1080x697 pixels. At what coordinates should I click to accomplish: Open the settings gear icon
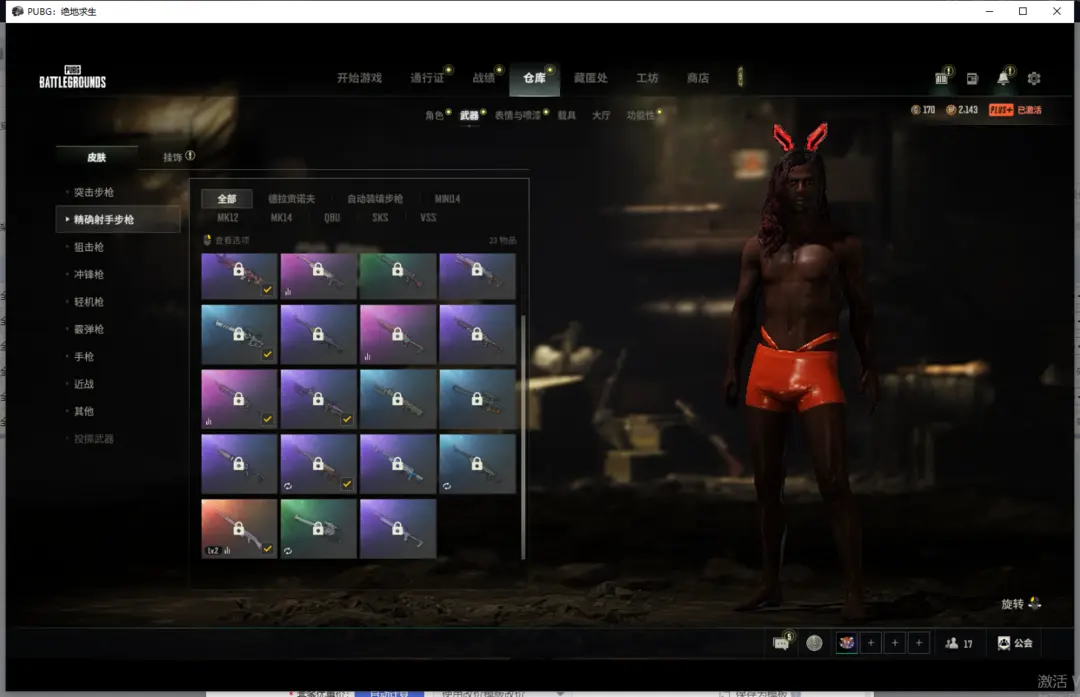(1033, 79)
